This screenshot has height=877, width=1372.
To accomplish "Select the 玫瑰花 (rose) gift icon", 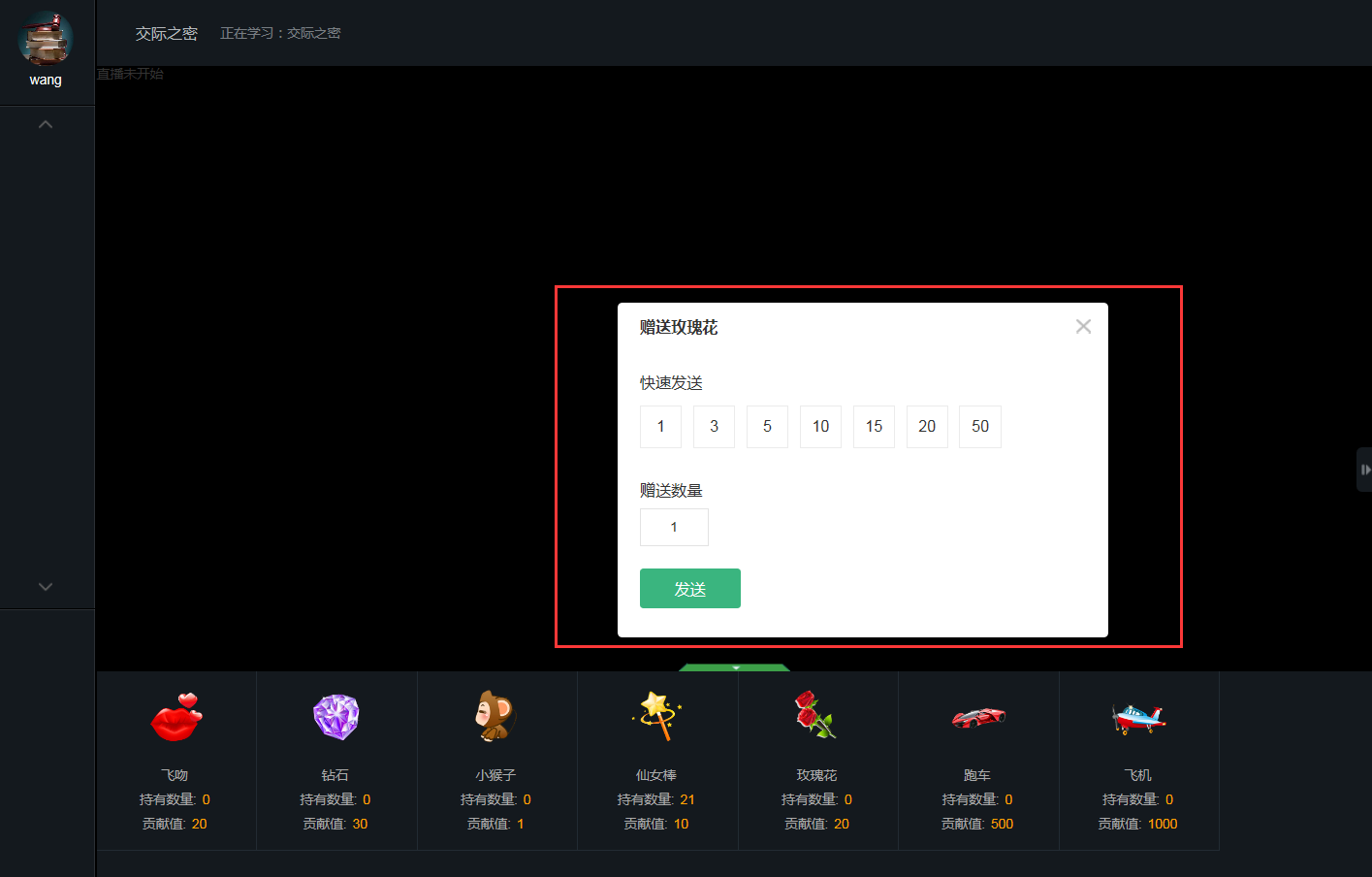I will pyautogui.click(x=817, y=716).
